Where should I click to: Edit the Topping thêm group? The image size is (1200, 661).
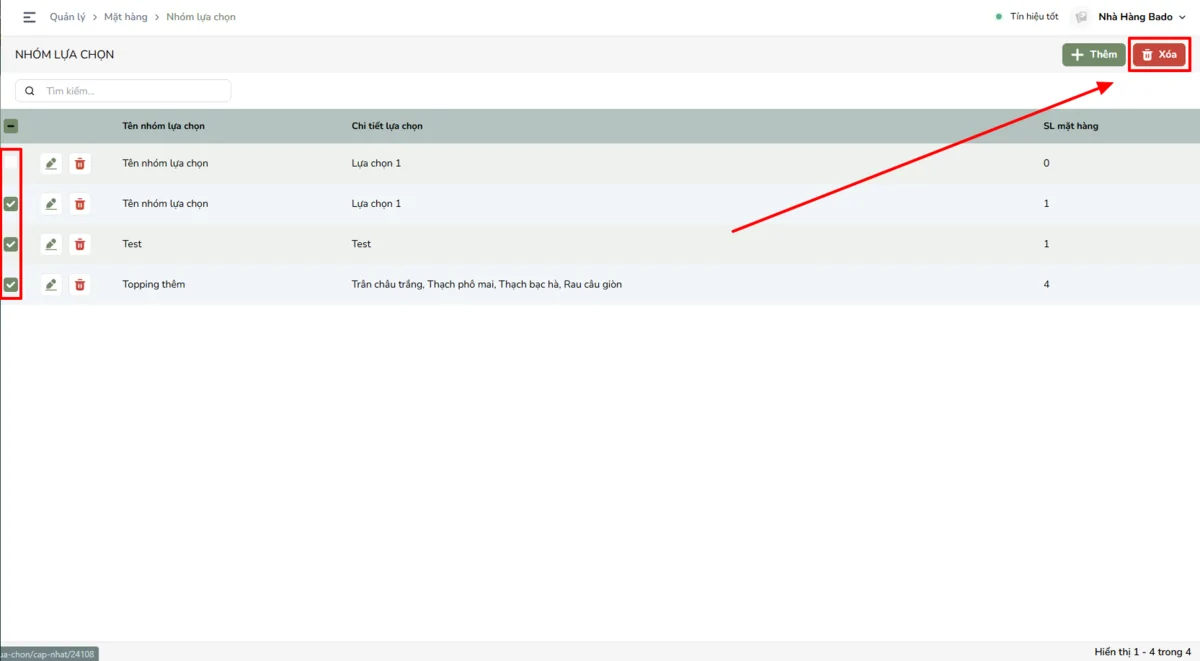51,285
